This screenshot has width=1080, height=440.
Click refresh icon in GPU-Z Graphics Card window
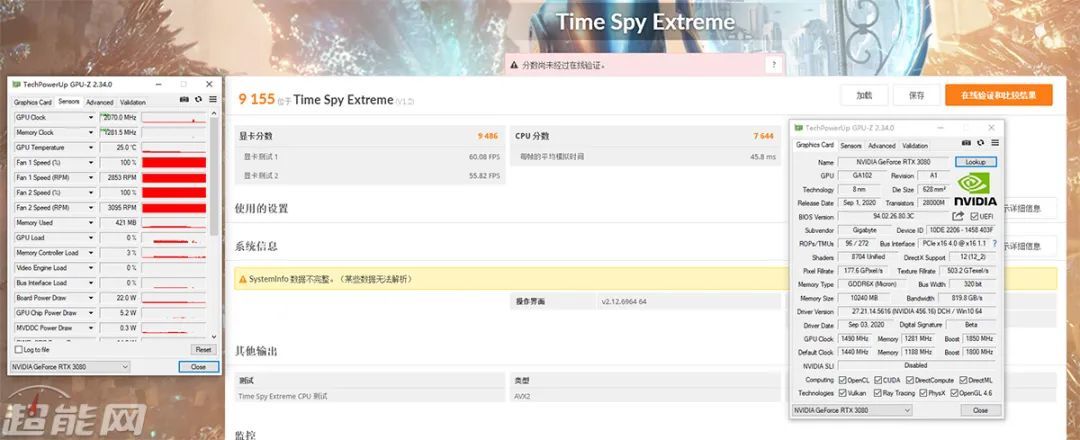980,143
